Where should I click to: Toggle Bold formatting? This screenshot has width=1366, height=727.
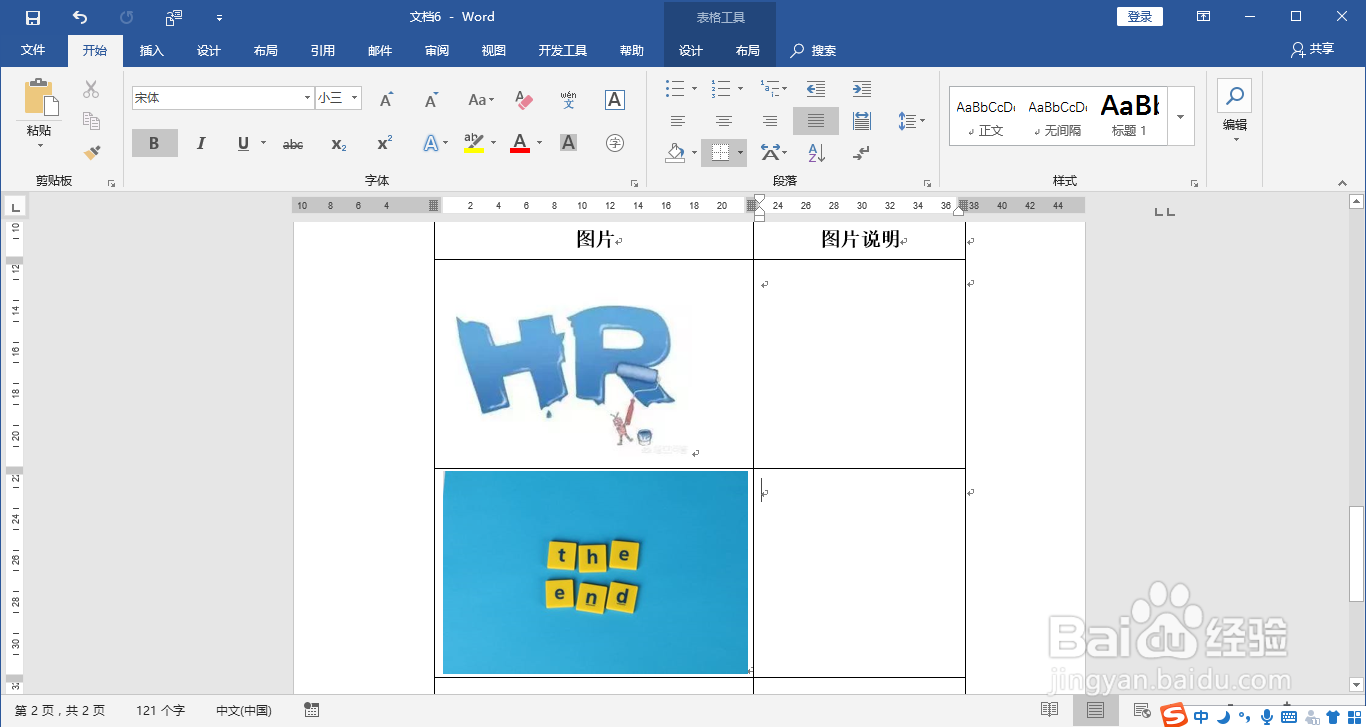(154, 143)
